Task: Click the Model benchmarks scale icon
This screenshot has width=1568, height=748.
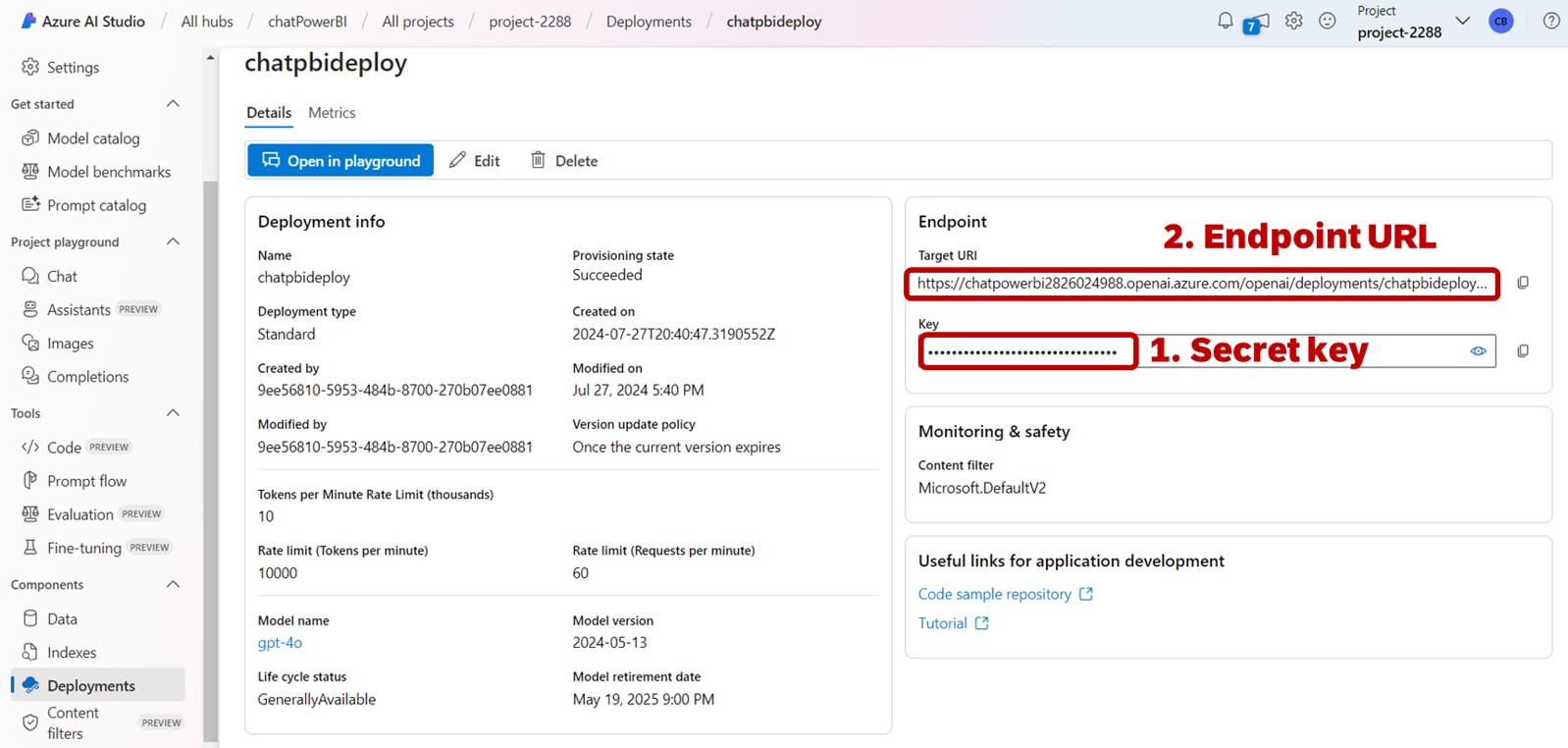Action: pos(30,171)
